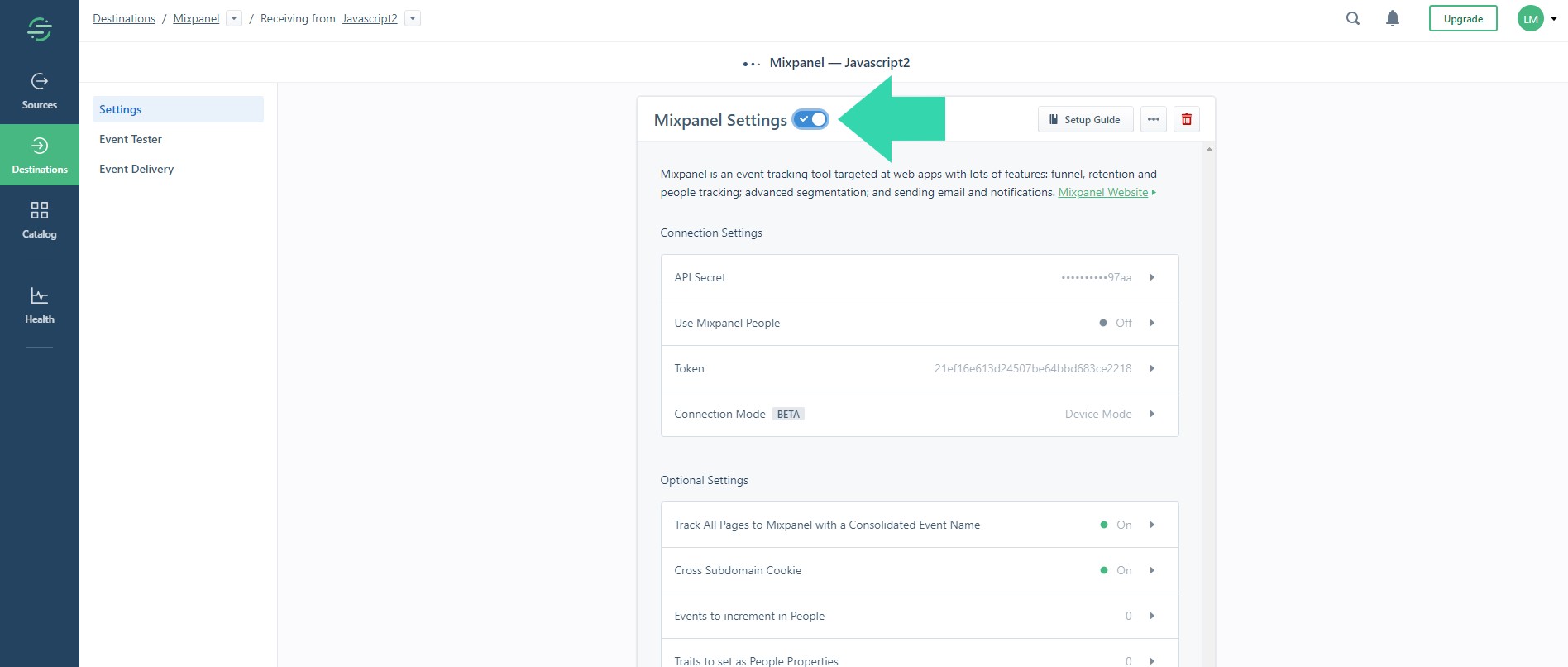Select the Event Tester tab
This screenshot has height=667, width=1568.
coord(131,139)
